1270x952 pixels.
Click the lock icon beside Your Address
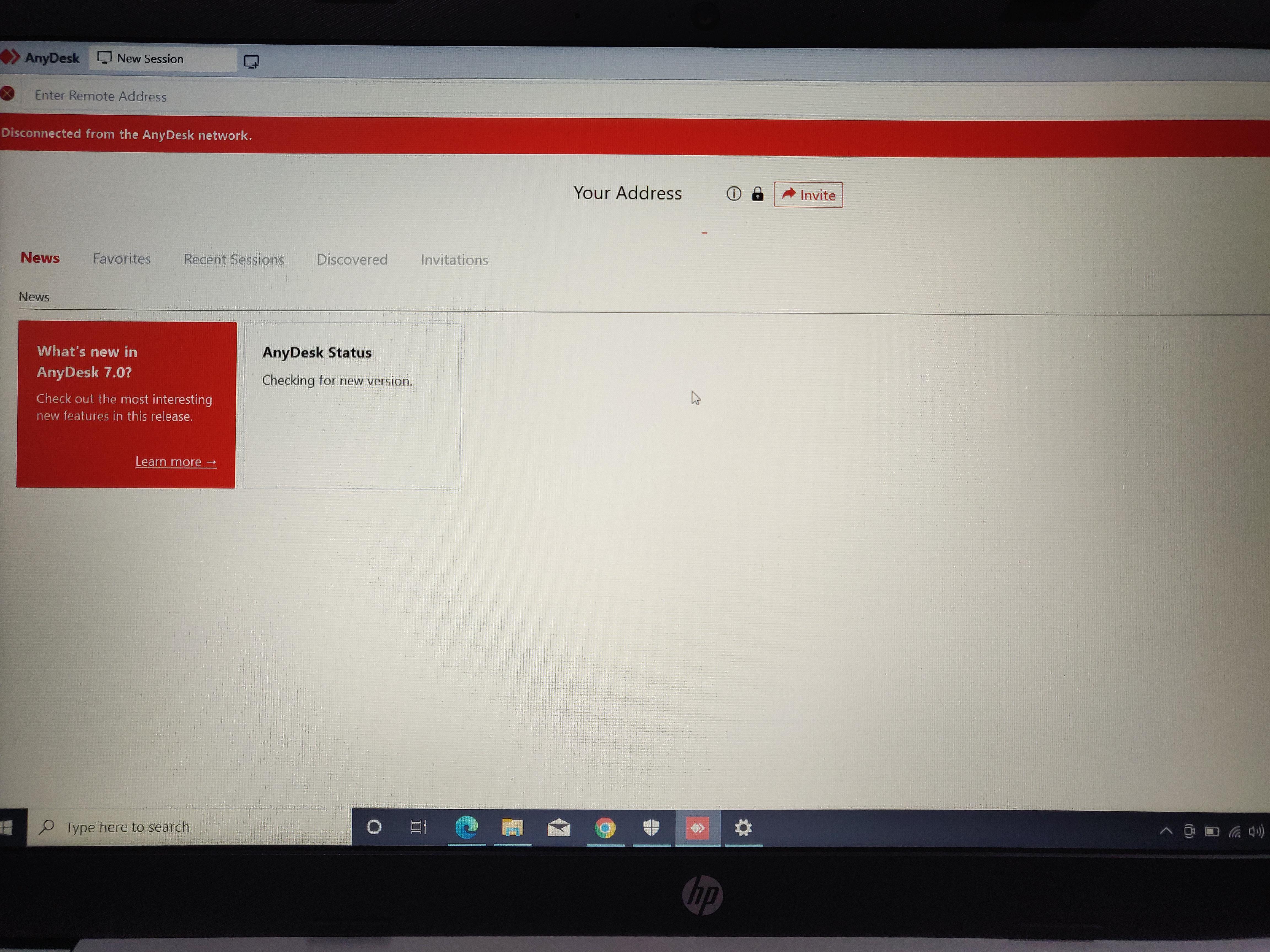[x=757, y=194]
